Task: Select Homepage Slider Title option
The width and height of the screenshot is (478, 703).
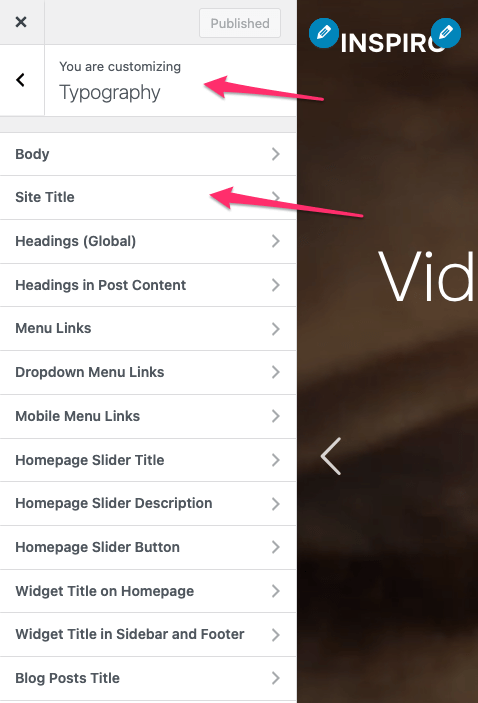Action: (148, 460)
